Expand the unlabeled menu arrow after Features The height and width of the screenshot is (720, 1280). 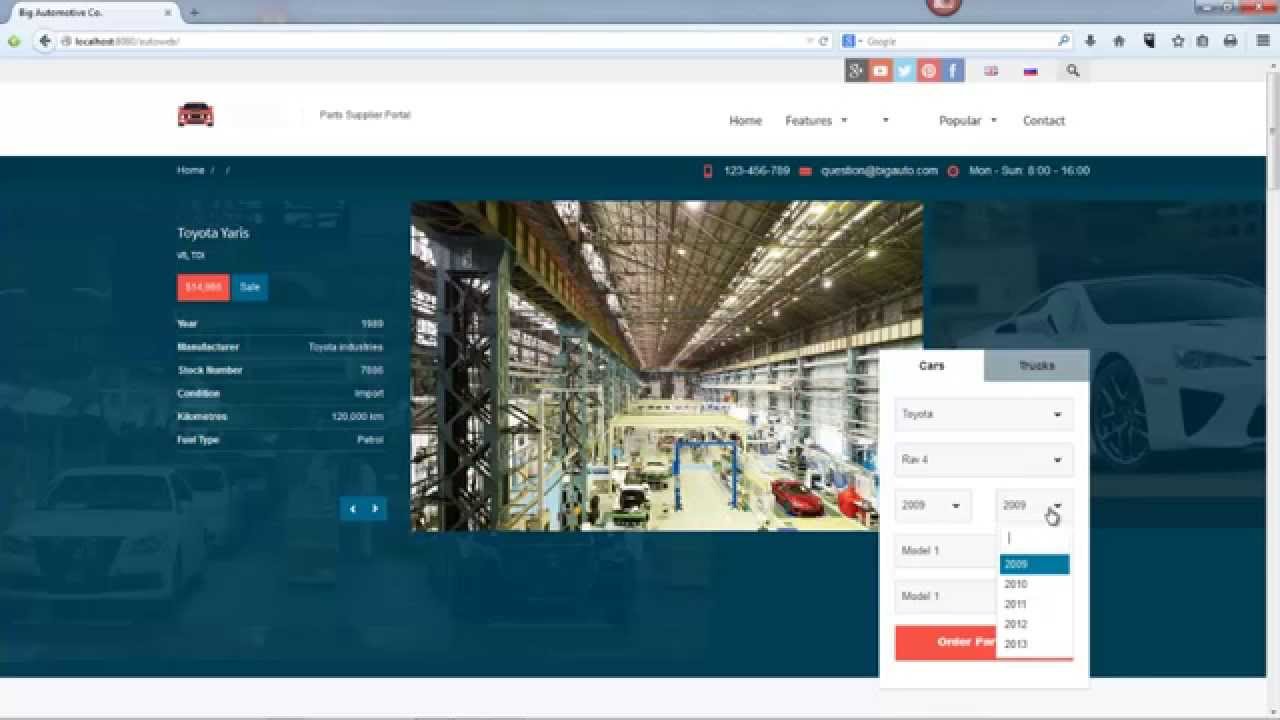click(885, 120)
